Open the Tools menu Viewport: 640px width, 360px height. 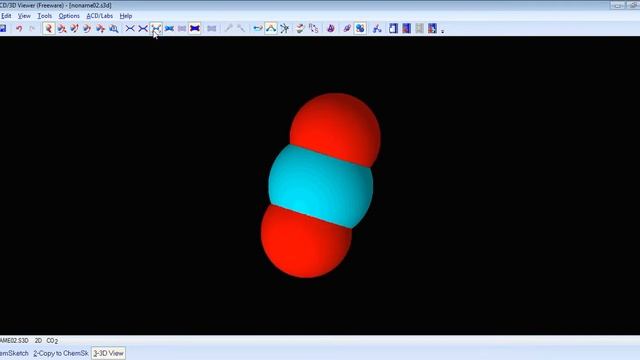[x=44, y=16]
